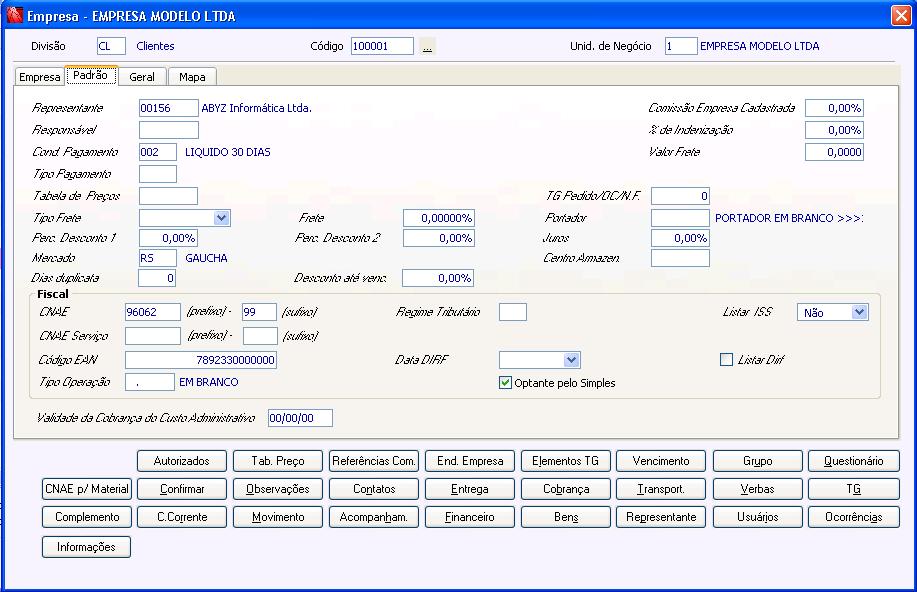917x592 pixels.
Task: Click the Bens button
Action: 566,517
